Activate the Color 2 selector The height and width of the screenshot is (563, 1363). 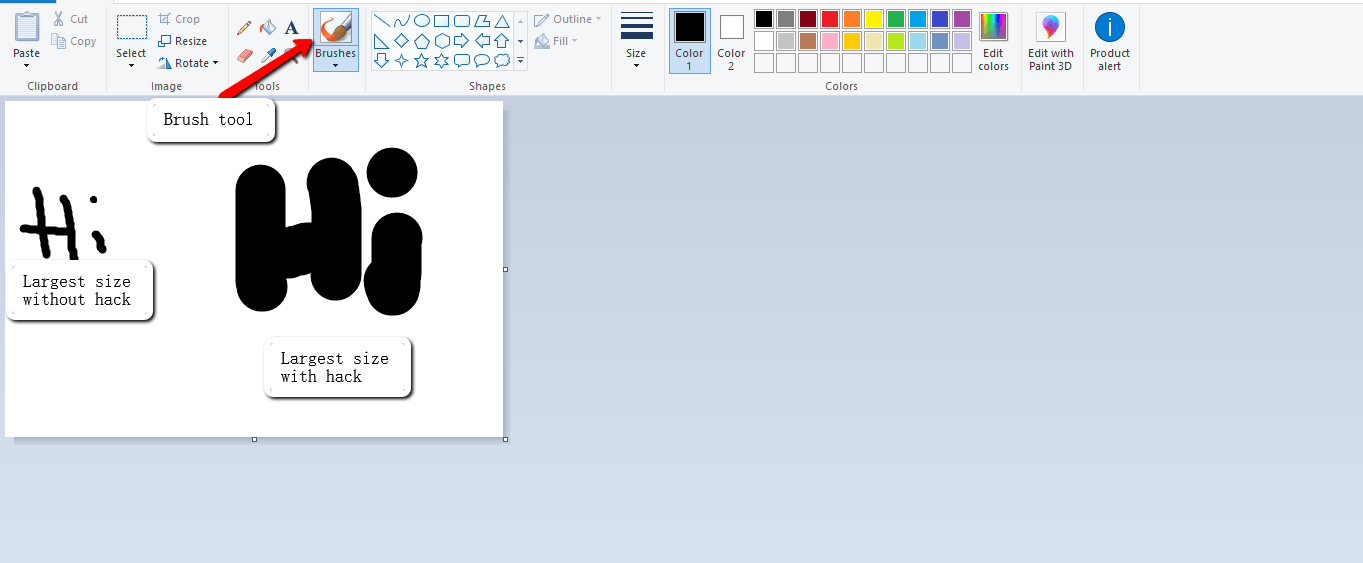[x=731, y=41]
